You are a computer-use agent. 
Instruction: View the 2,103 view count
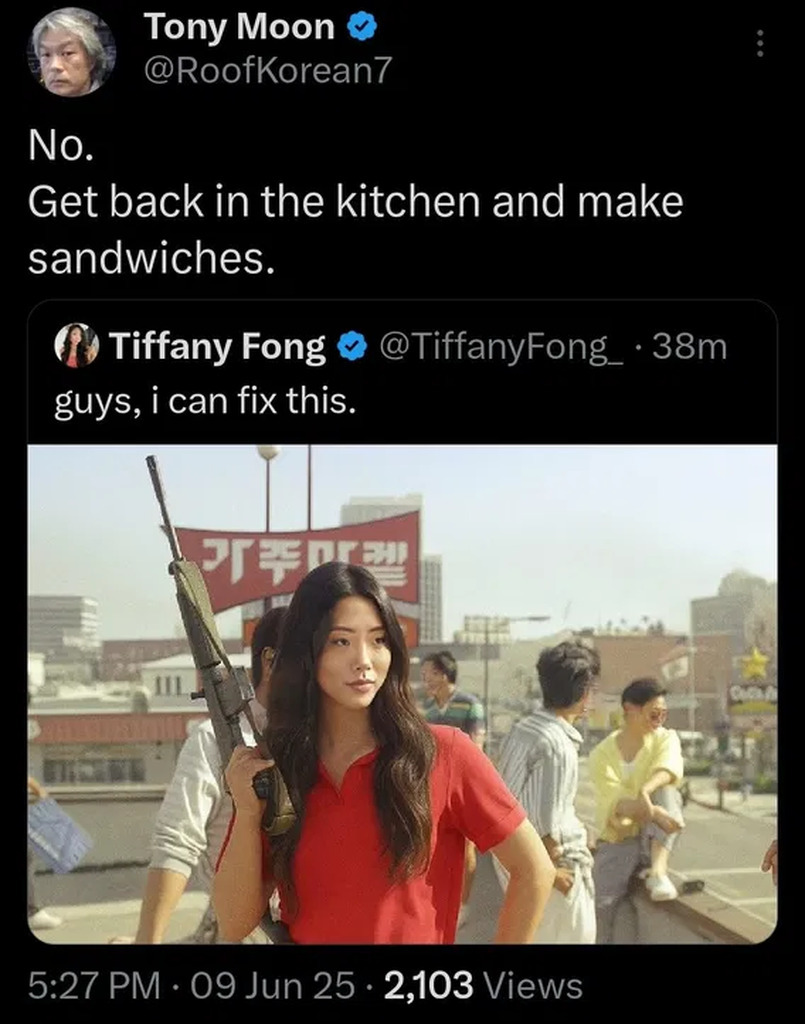tap(429, 986)
